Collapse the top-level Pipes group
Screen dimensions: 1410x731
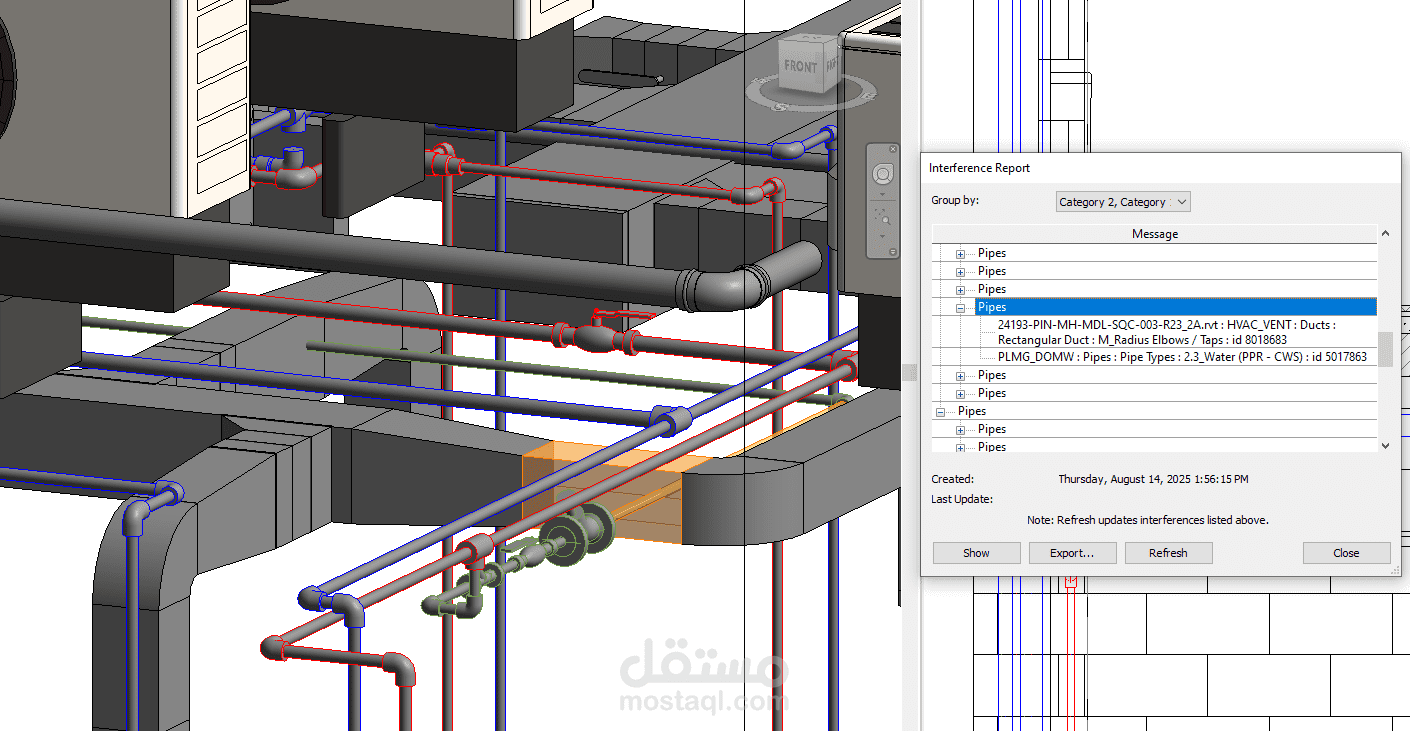[x=940, y=412]
